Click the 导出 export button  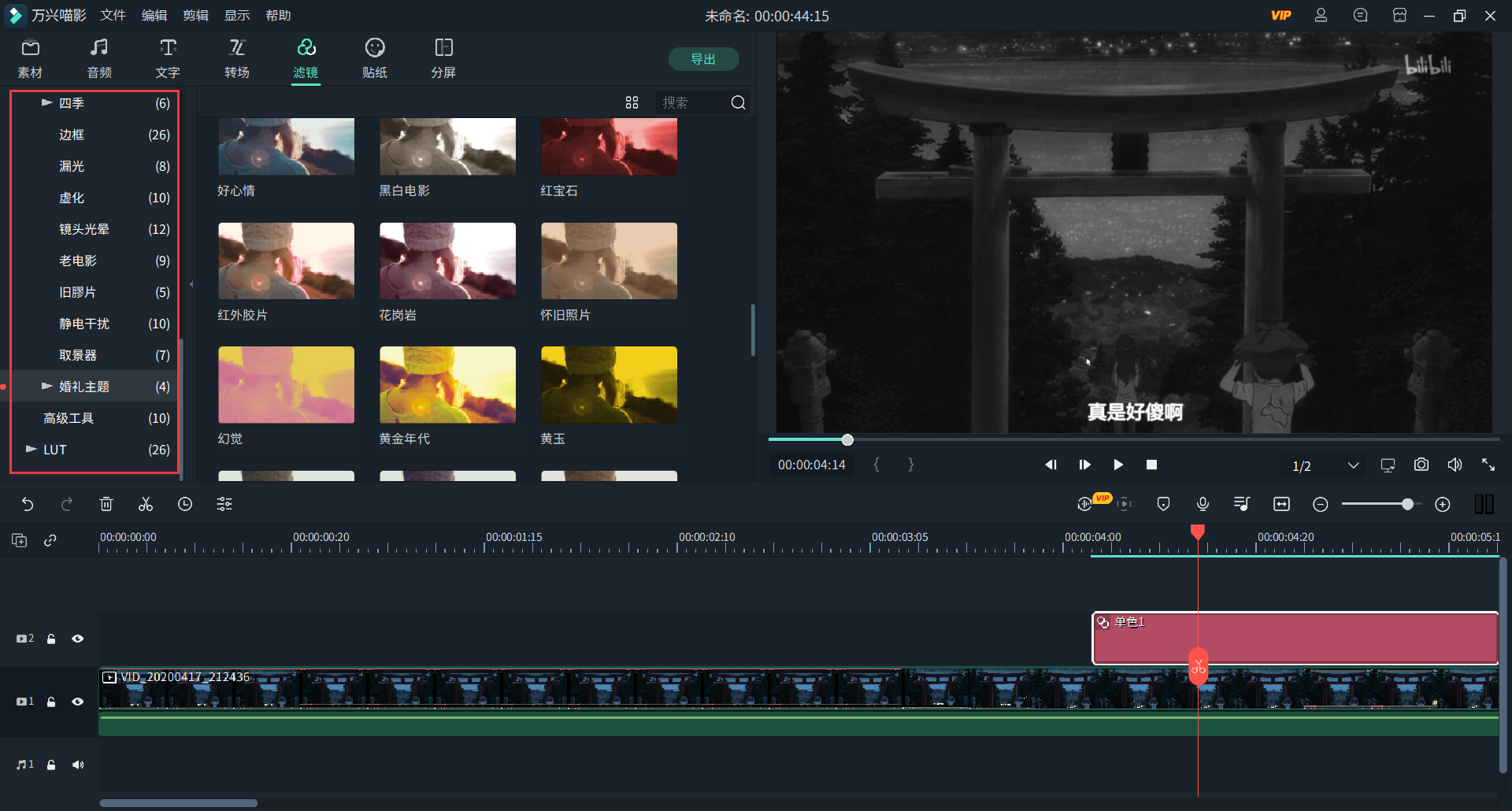703,59
